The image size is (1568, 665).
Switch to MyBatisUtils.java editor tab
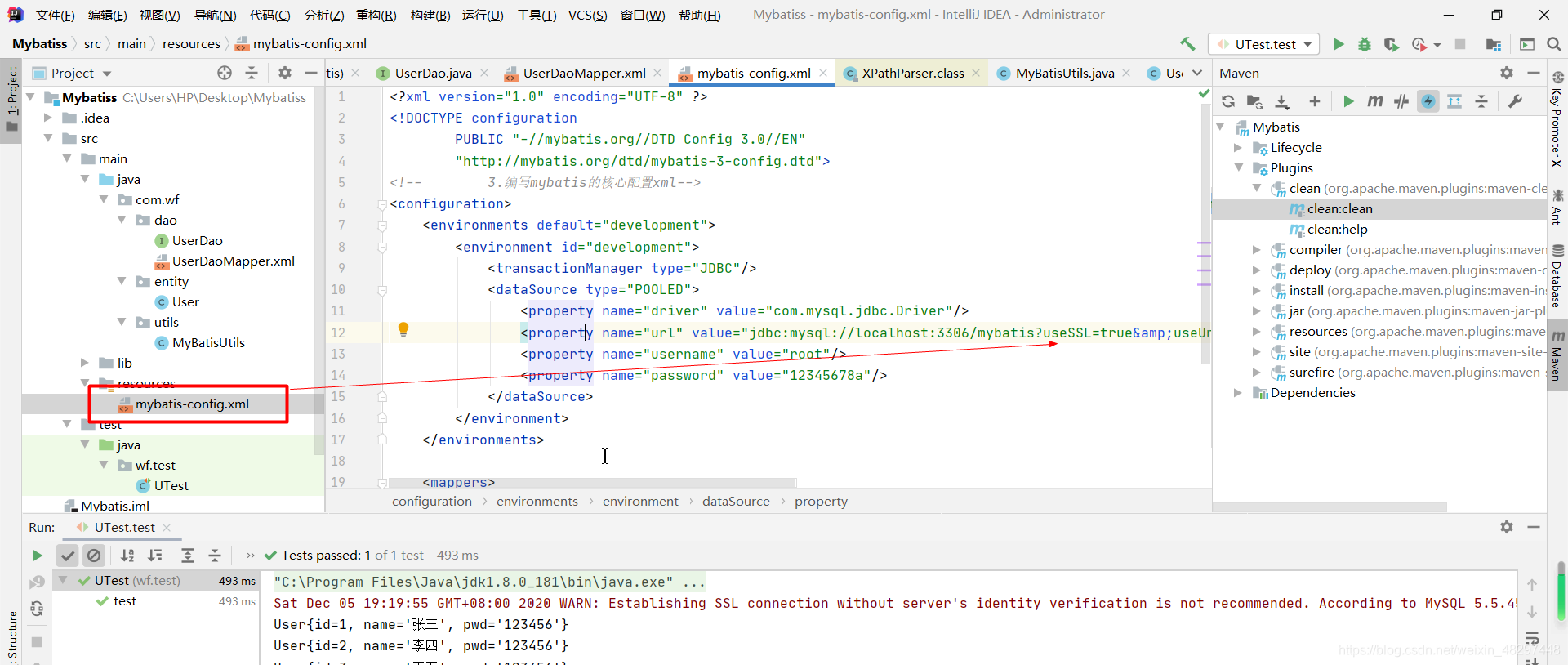coord(1065,73)
